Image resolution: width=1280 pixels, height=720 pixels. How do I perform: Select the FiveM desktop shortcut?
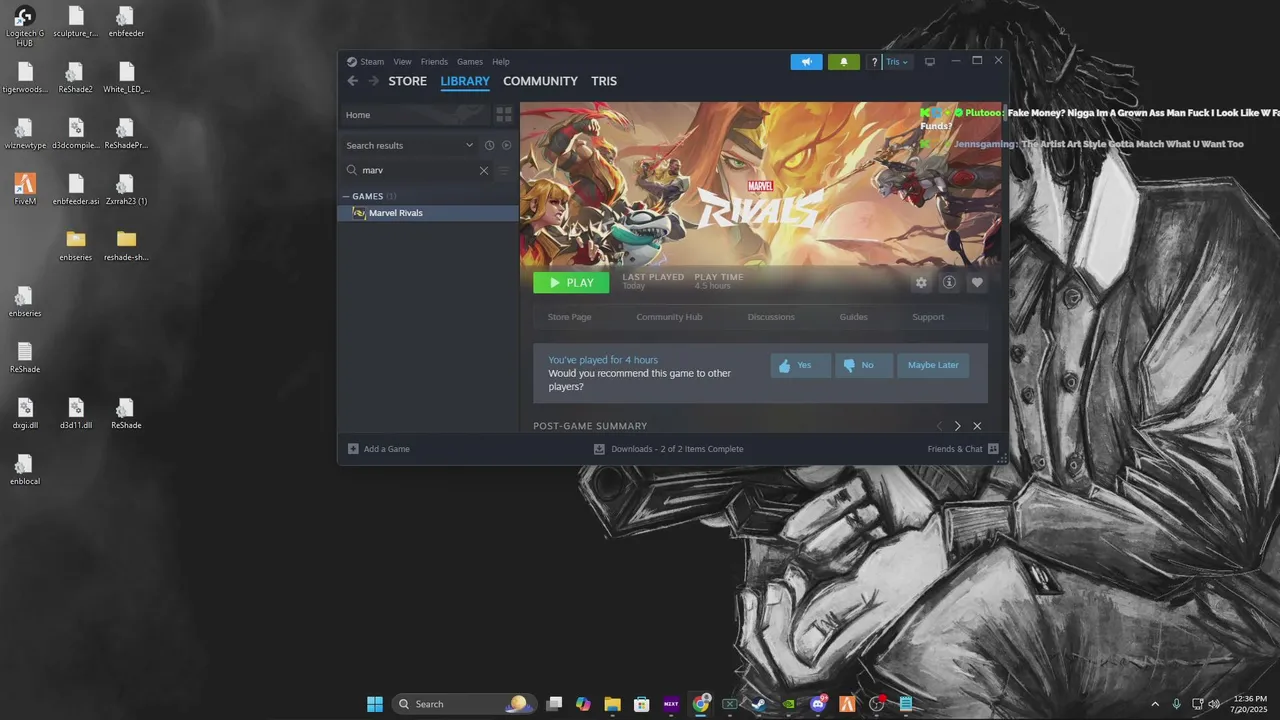coord(25,189)
